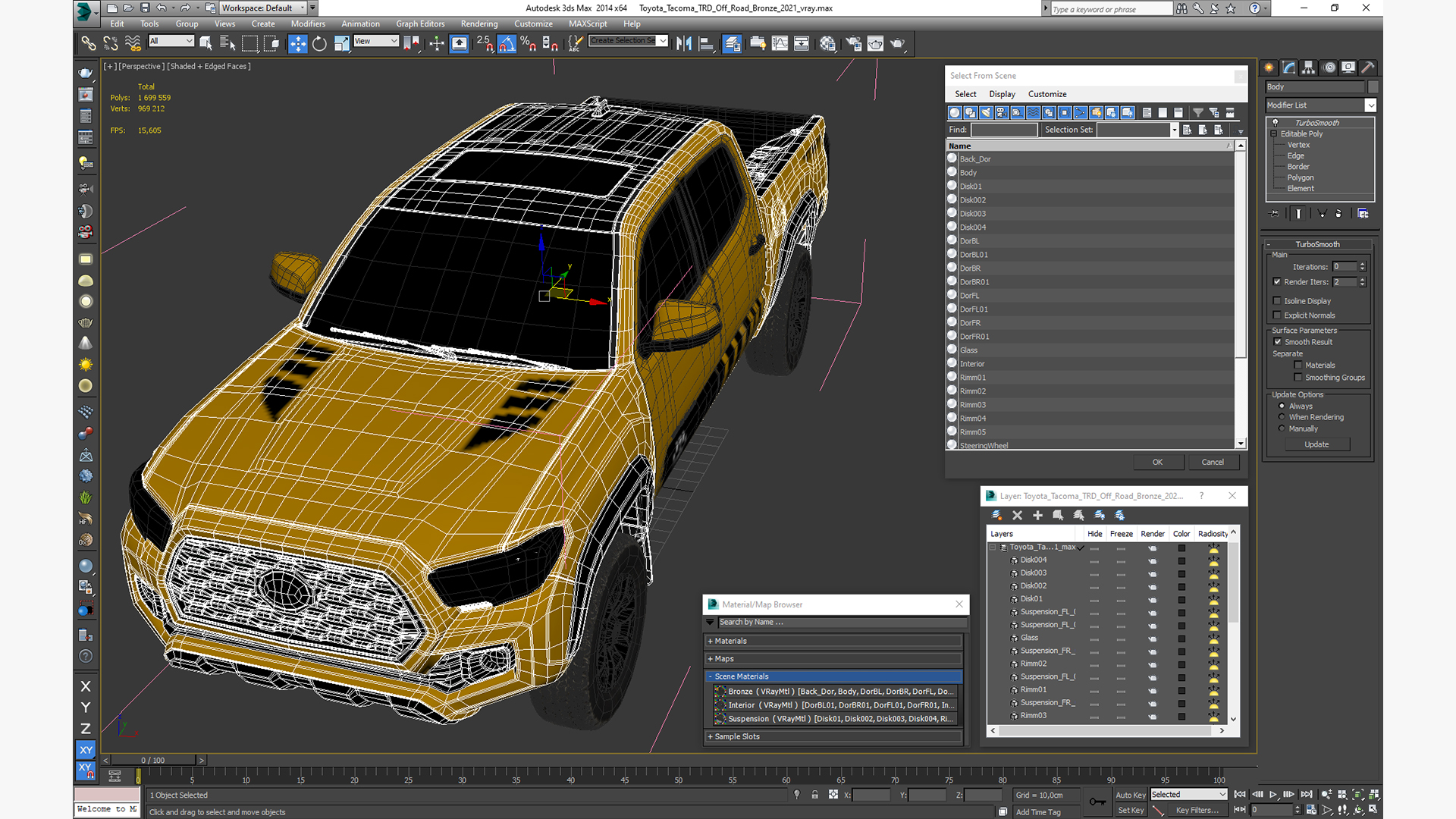Open Display menu in Select From Scene

tap(1002, 94)
